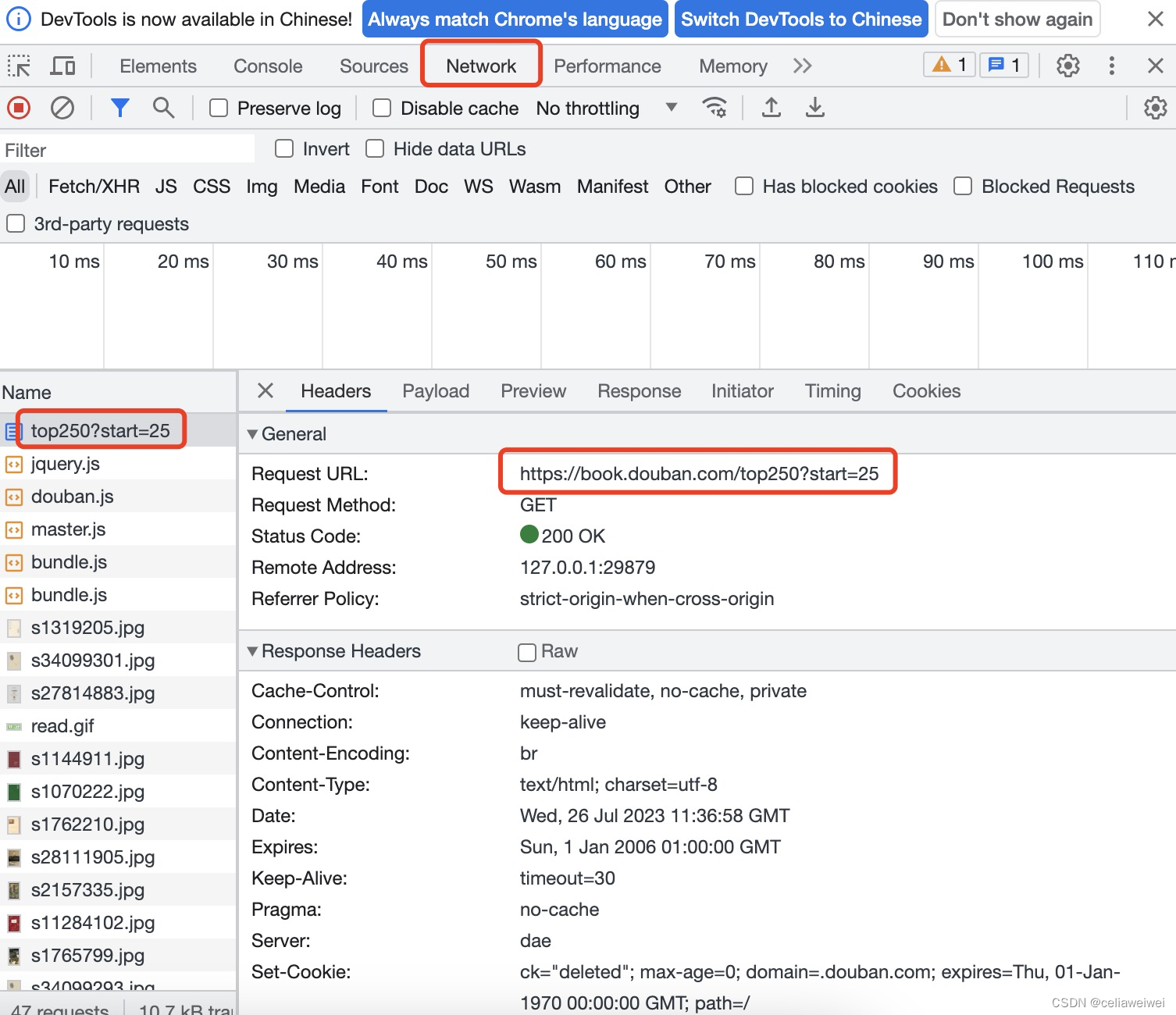This screenshot has width=1176, height=1015.
Task: Open the network search magnifier
Action: click(x=163, y=108)
